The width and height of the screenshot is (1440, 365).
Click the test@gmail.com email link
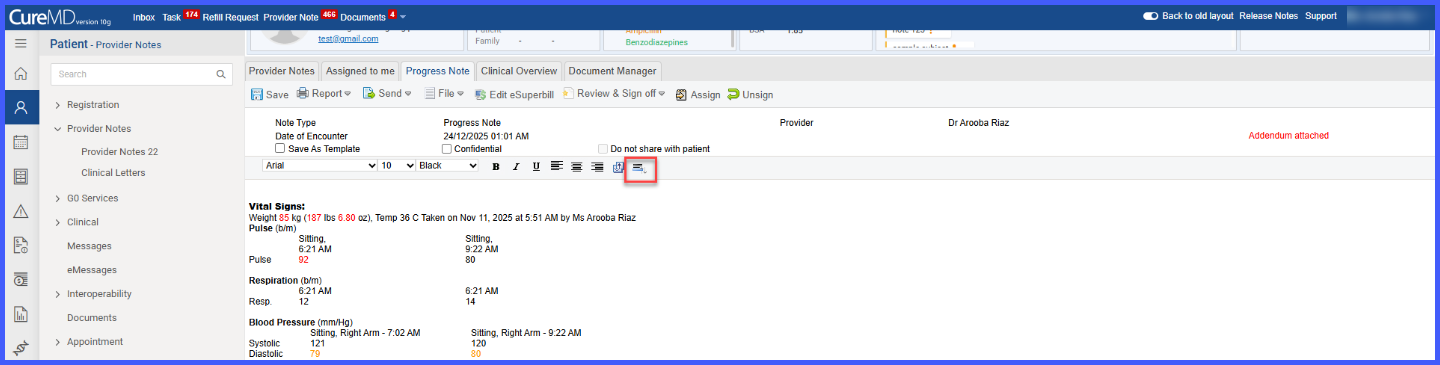348,39
